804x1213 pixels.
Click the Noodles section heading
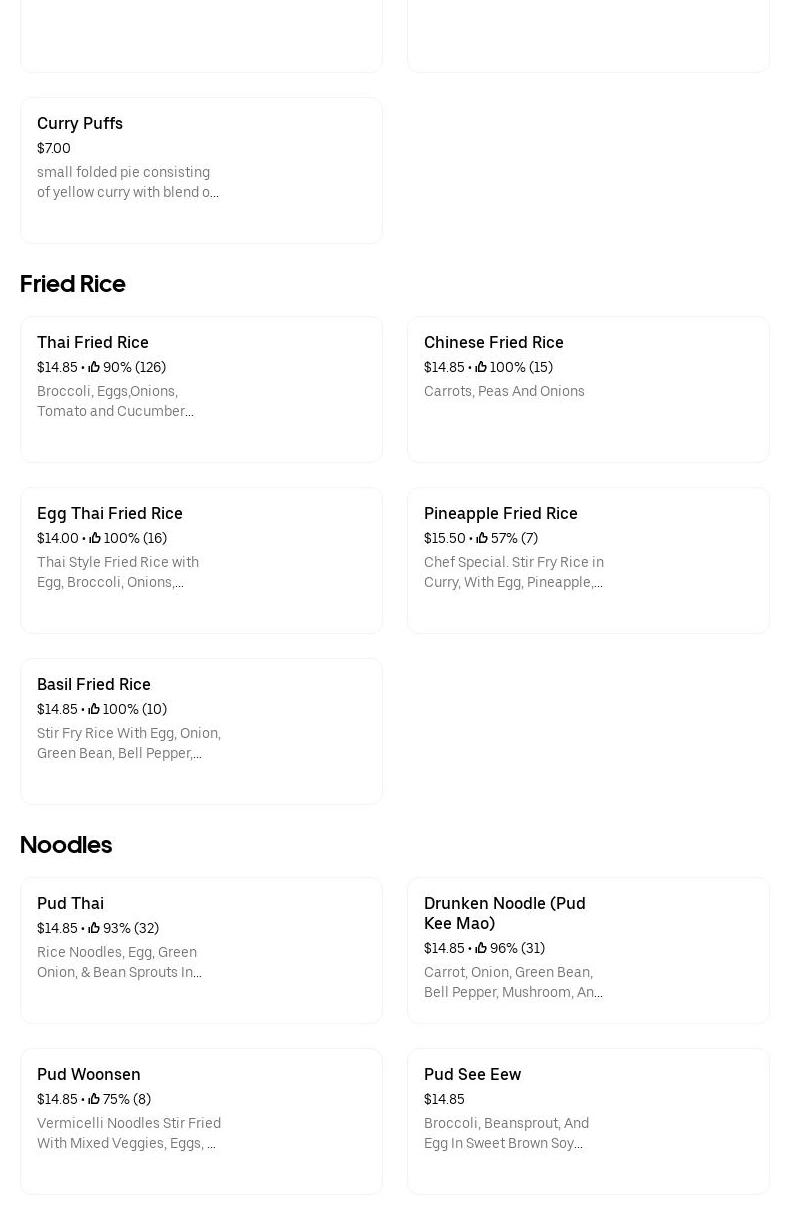pyautogui.click(x=66, y=845)
